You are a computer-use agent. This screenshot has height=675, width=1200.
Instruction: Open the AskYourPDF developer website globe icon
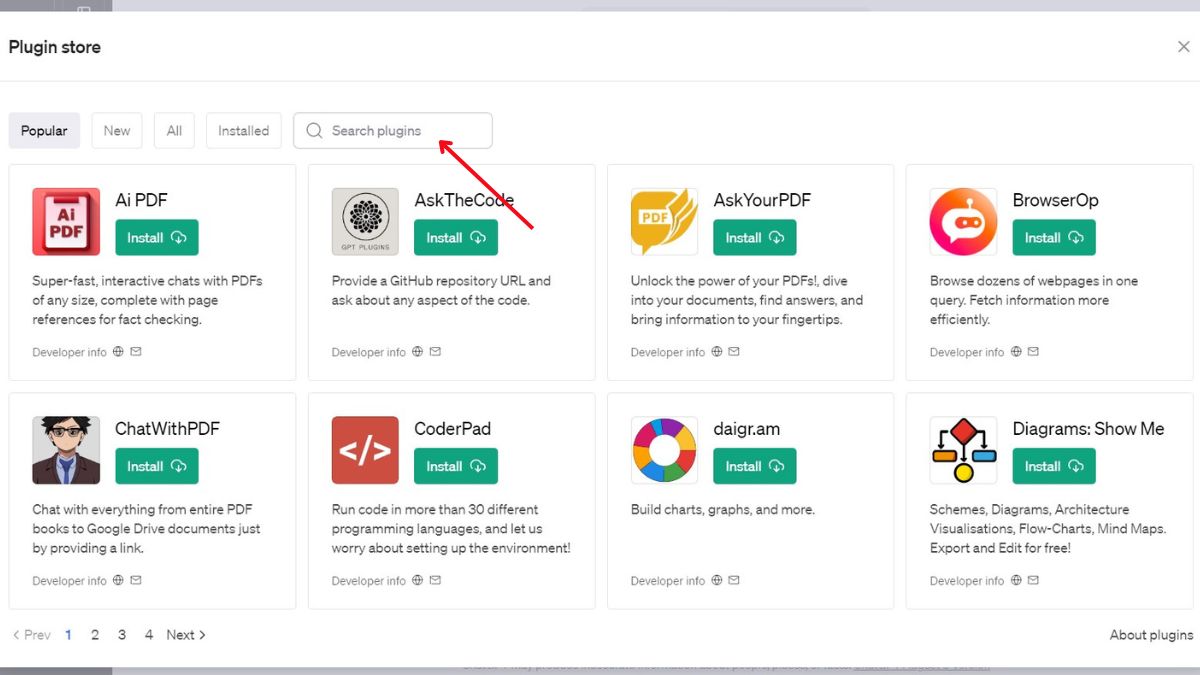pos(716,352)
